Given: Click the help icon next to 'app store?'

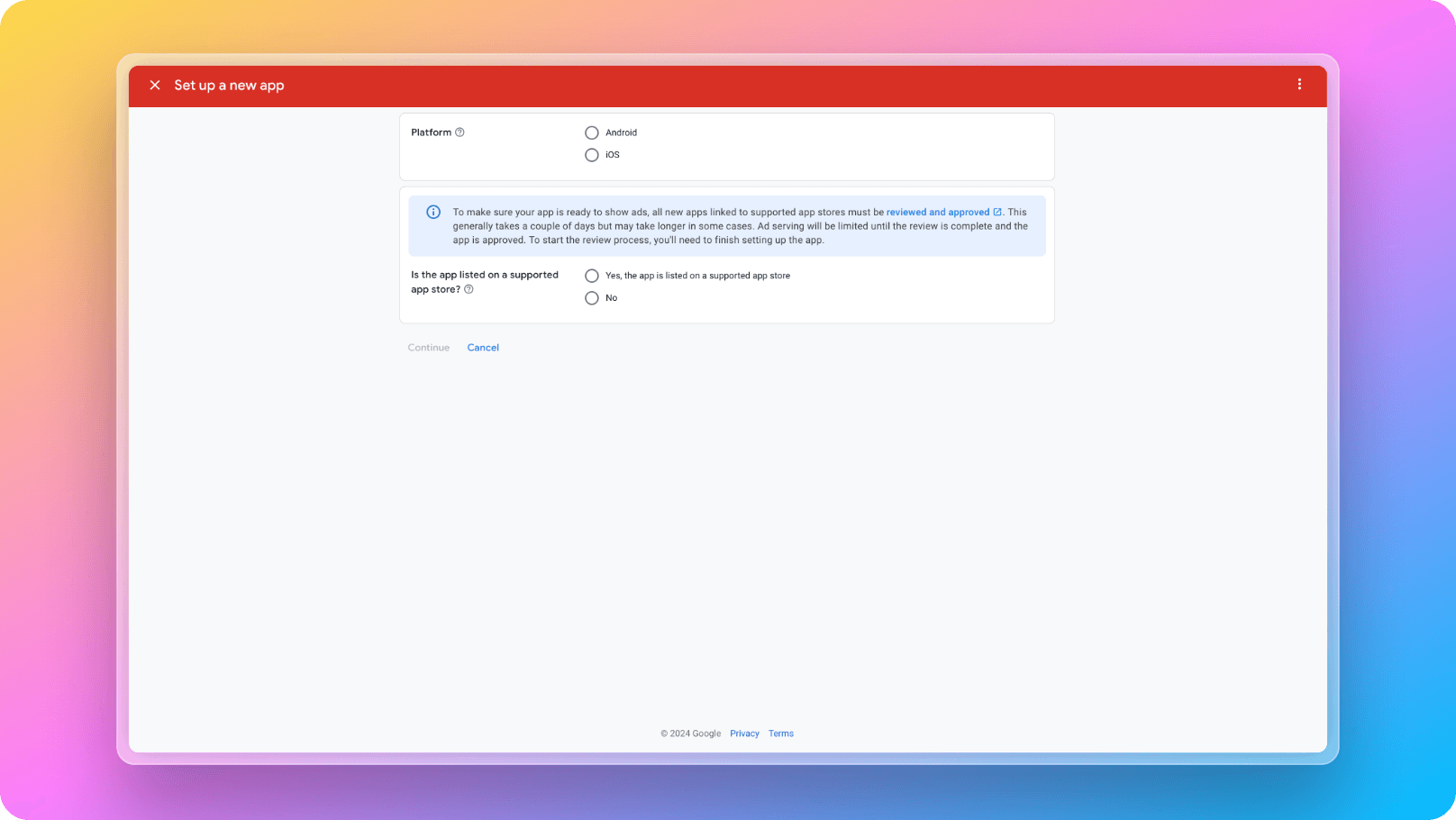Looking at the screenshot, I should pos(469,289).
